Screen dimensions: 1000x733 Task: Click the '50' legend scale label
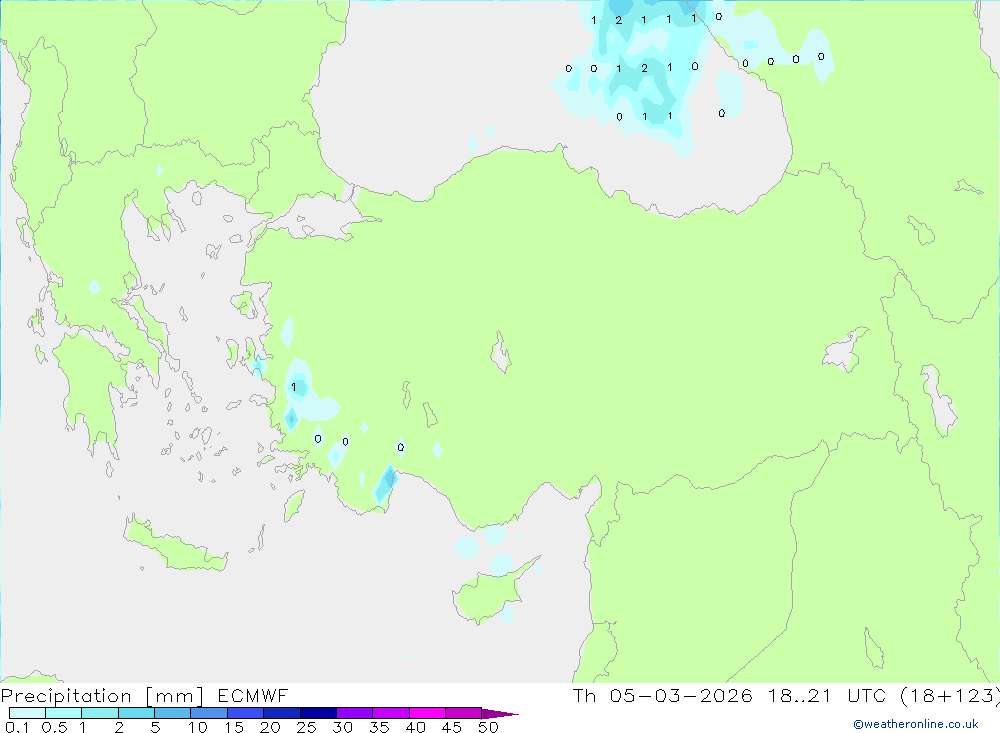(x=488, y=727)
